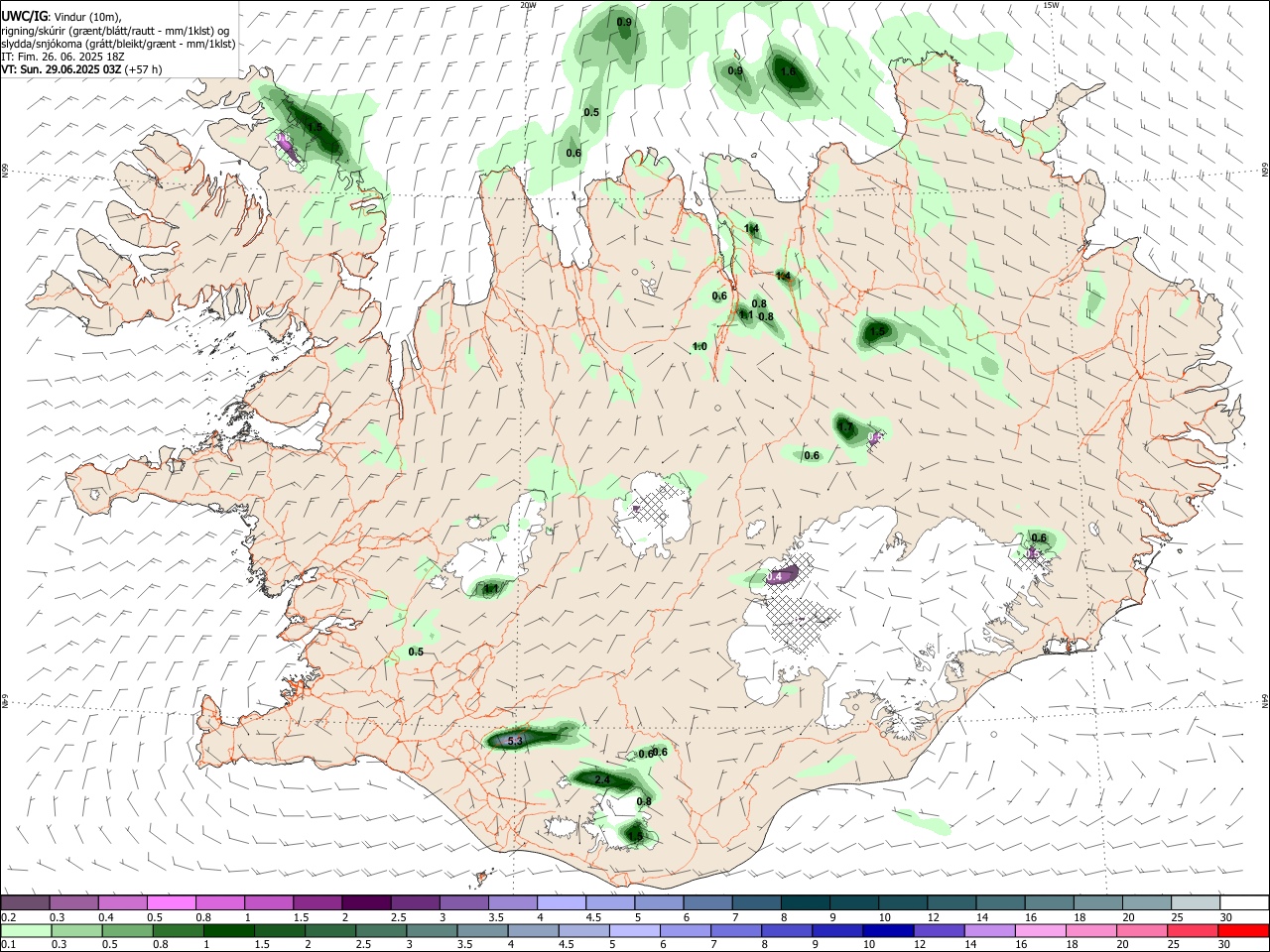Viewport: 1270px width, 952px height.
Task: Click the 15W longitude label
Action: coord(1051,5)
